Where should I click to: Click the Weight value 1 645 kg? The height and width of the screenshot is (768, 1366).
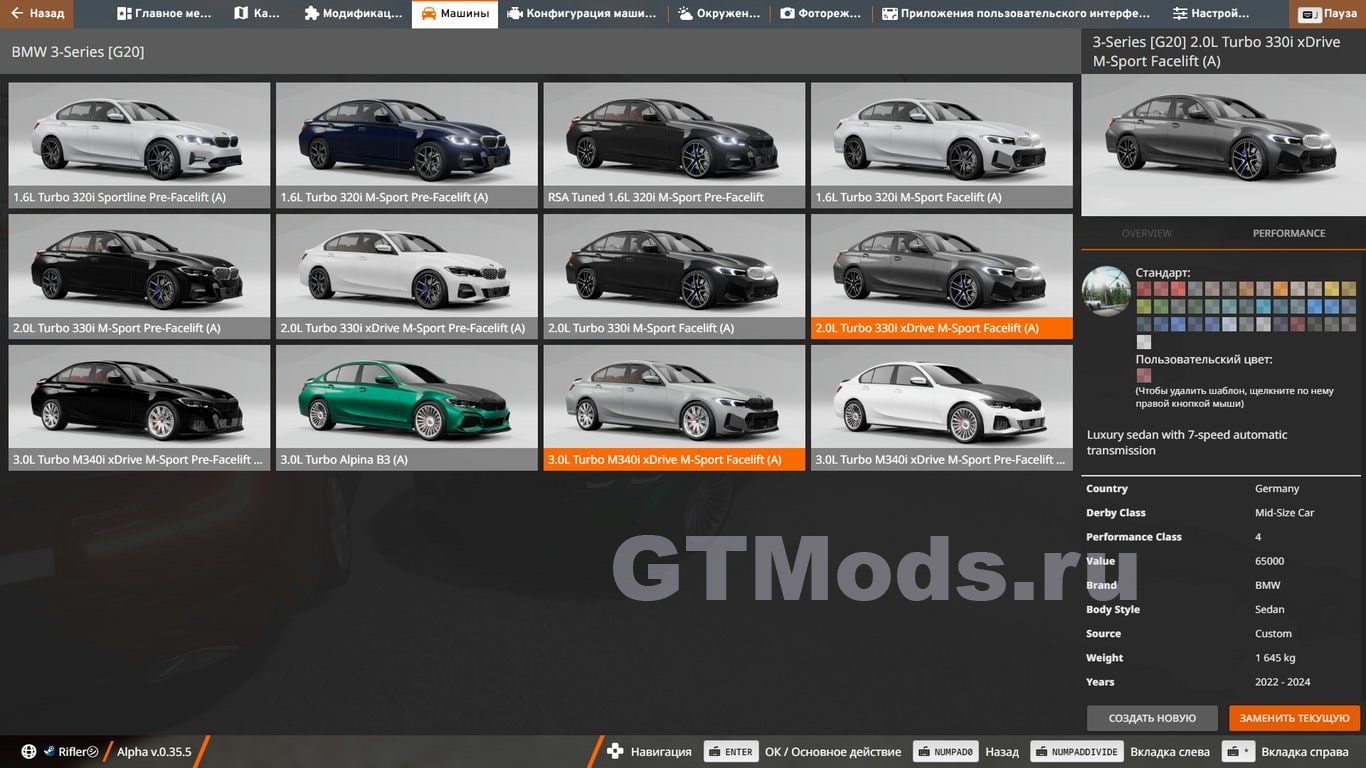pos(1275,658)
